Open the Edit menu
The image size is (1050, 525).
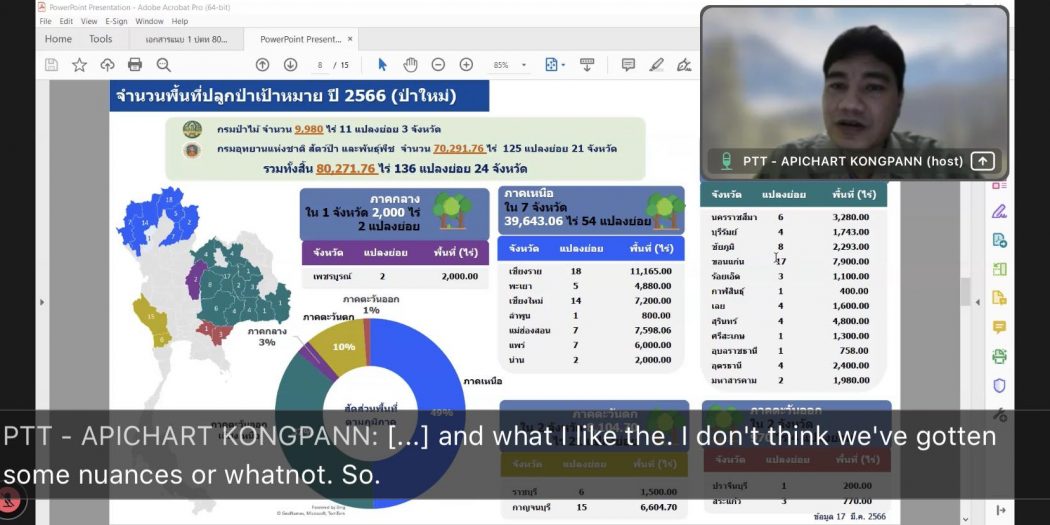coord(66,21)
